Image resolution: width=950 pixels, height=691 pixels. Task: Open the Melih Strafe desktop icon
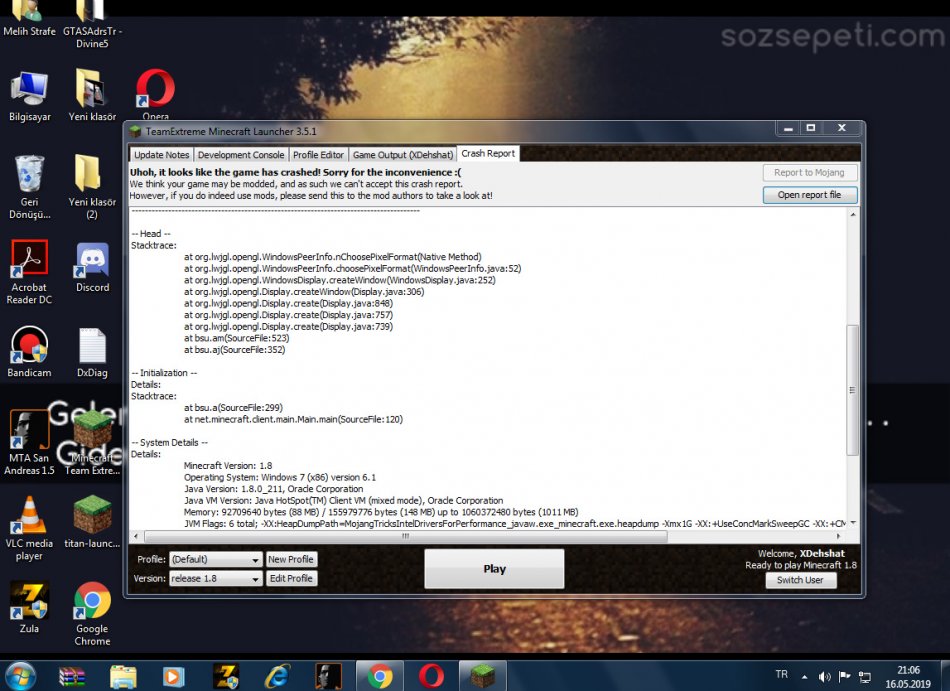tap(28, 18)
